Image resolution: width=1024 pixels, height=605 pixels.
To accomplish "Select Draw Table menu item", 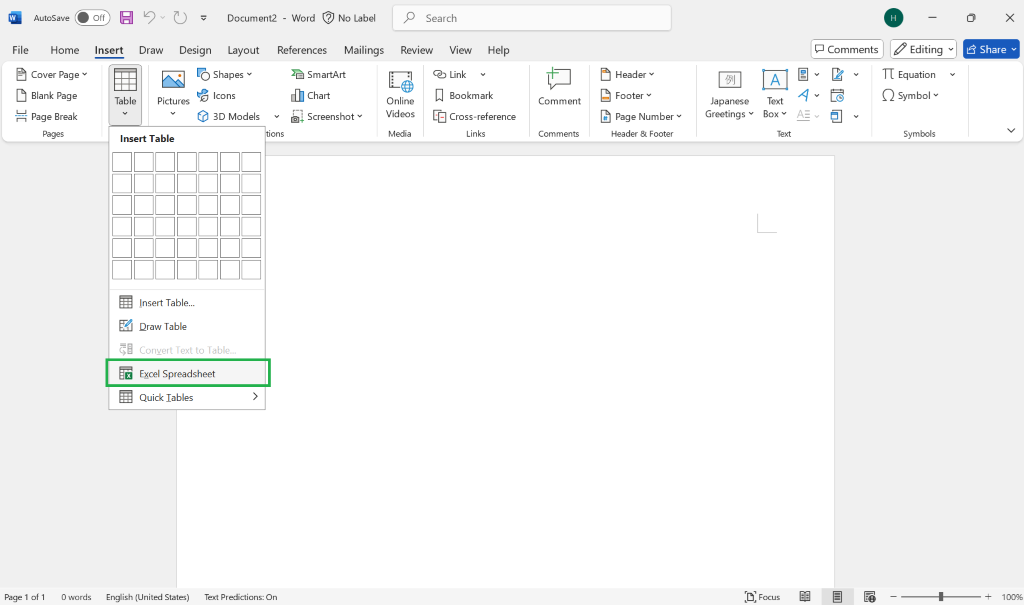I will 187,326.
